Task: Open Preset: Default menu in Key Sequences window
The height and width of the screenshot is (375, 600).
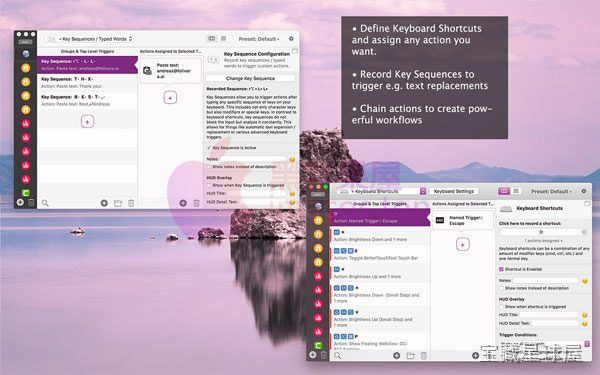Action: pos(259,39)
